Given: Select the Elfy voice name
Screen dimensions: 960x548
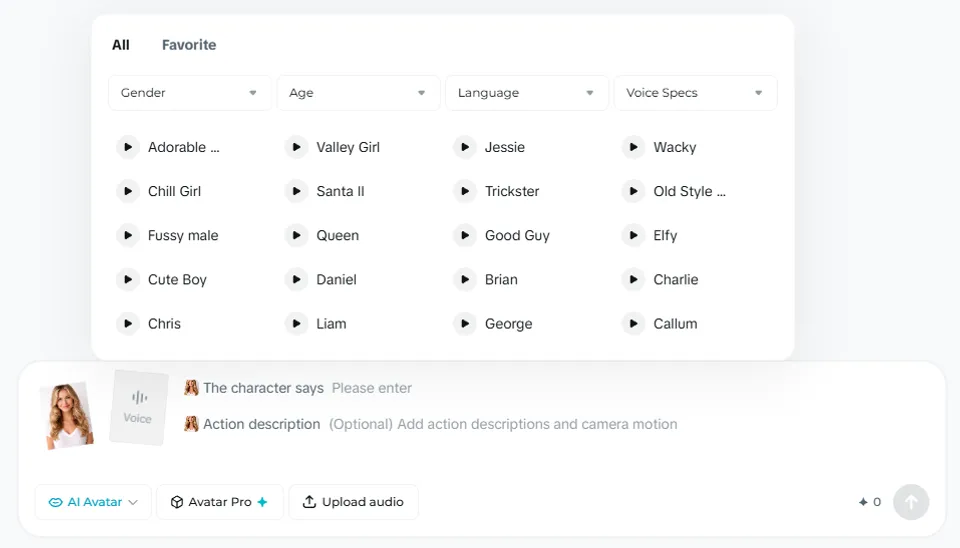Looking at the screenshot, I should pyautogui.click(x=665, y=235).
